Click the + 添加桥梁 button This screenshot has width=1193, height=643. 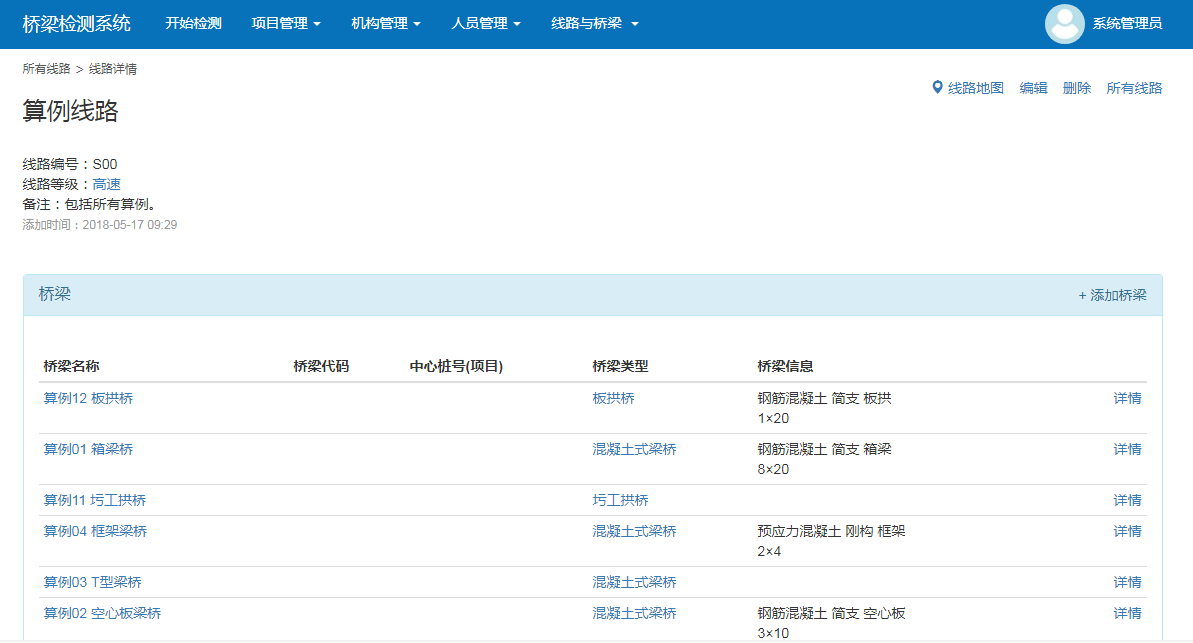(1112, 295)
